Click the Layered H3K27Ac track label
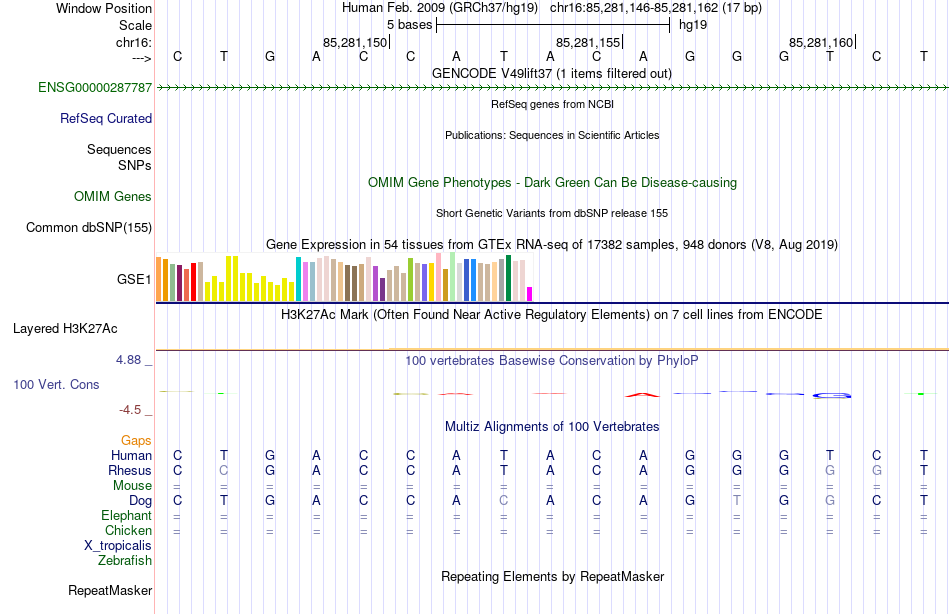 (65, 329)
